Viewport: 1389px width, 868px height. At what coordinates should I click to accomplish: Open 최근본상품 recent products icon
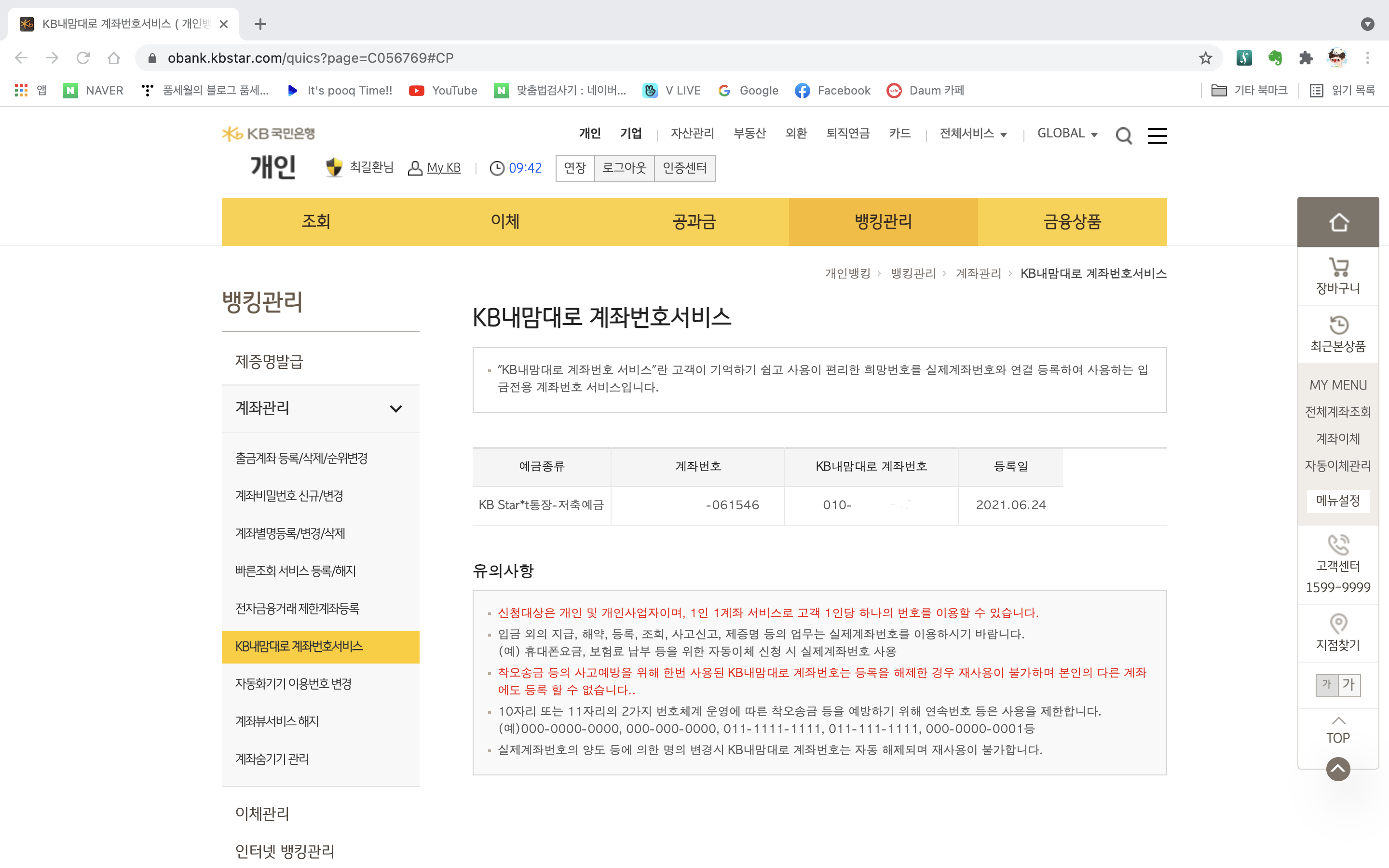click(x=1337, y=325)
